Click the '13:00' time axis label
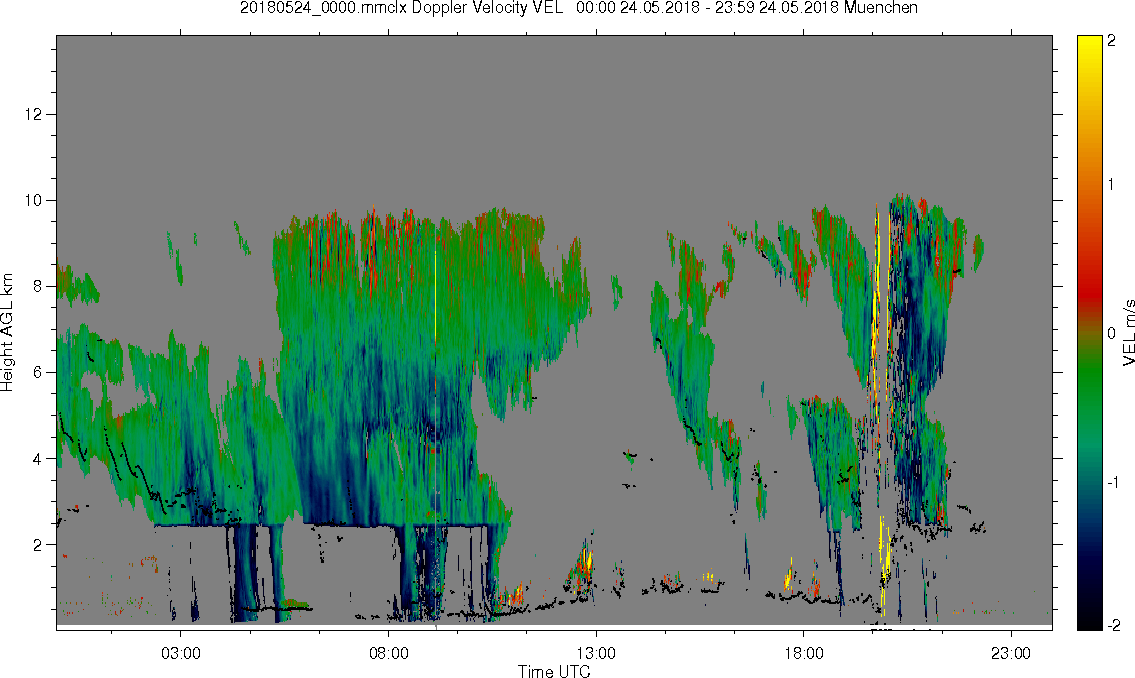This screenshot has width=1135, height=678. [596, 653]
